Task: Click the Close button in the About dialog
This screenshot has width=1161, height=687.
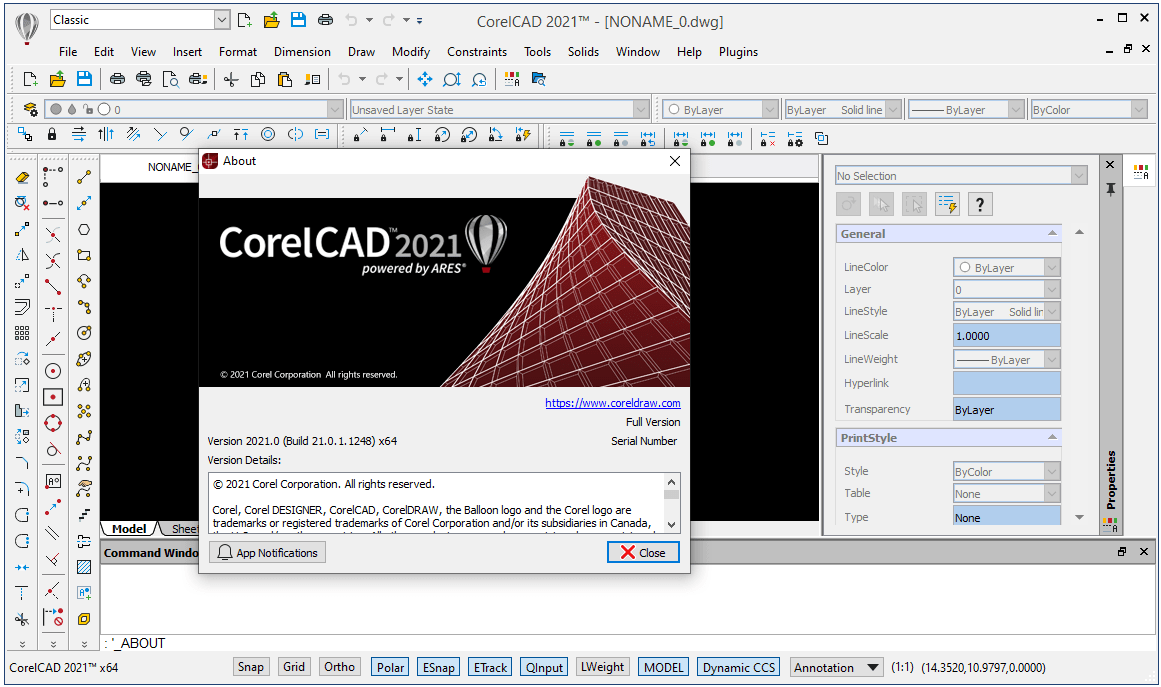Action: point(643,552)
